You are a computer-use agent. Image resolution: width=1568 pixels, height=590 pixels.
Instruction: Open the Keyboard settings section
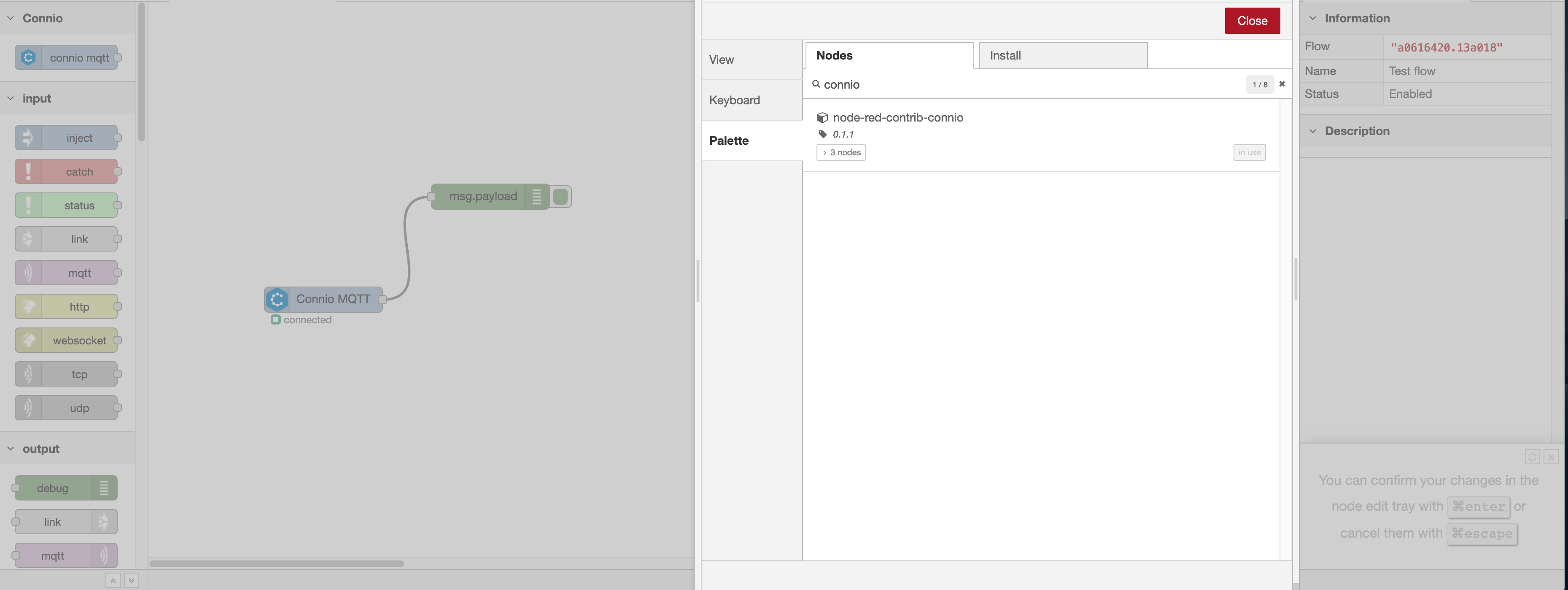[x=735, y=100]
